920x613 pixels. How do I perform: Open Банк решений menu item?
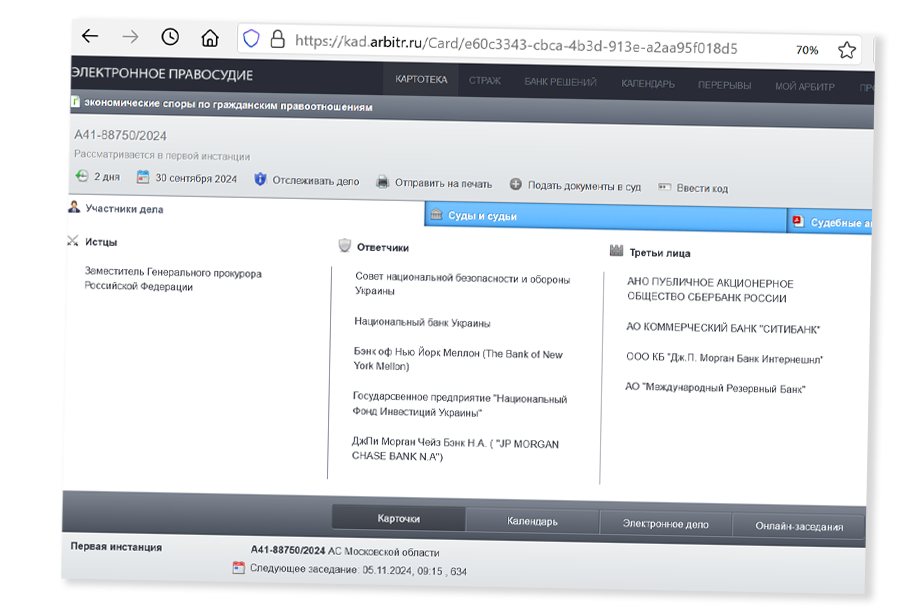point(560,82)
